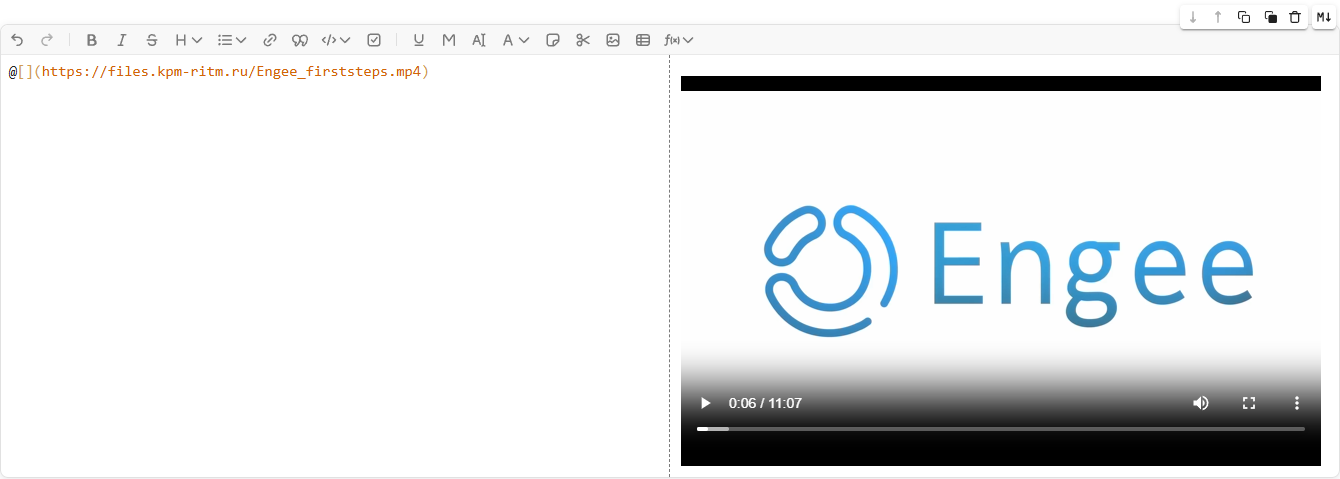Open the text color A dropdown
This screenshot has height=479, width=1340.
(x=515, y=40)
